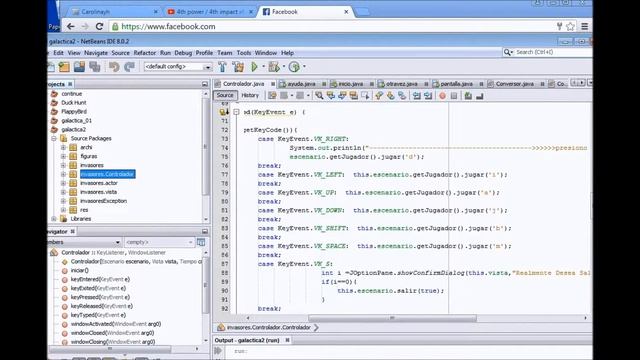Expand the invasores.actor package
This screenshot has height=360, width=640.
coord(63,183)
